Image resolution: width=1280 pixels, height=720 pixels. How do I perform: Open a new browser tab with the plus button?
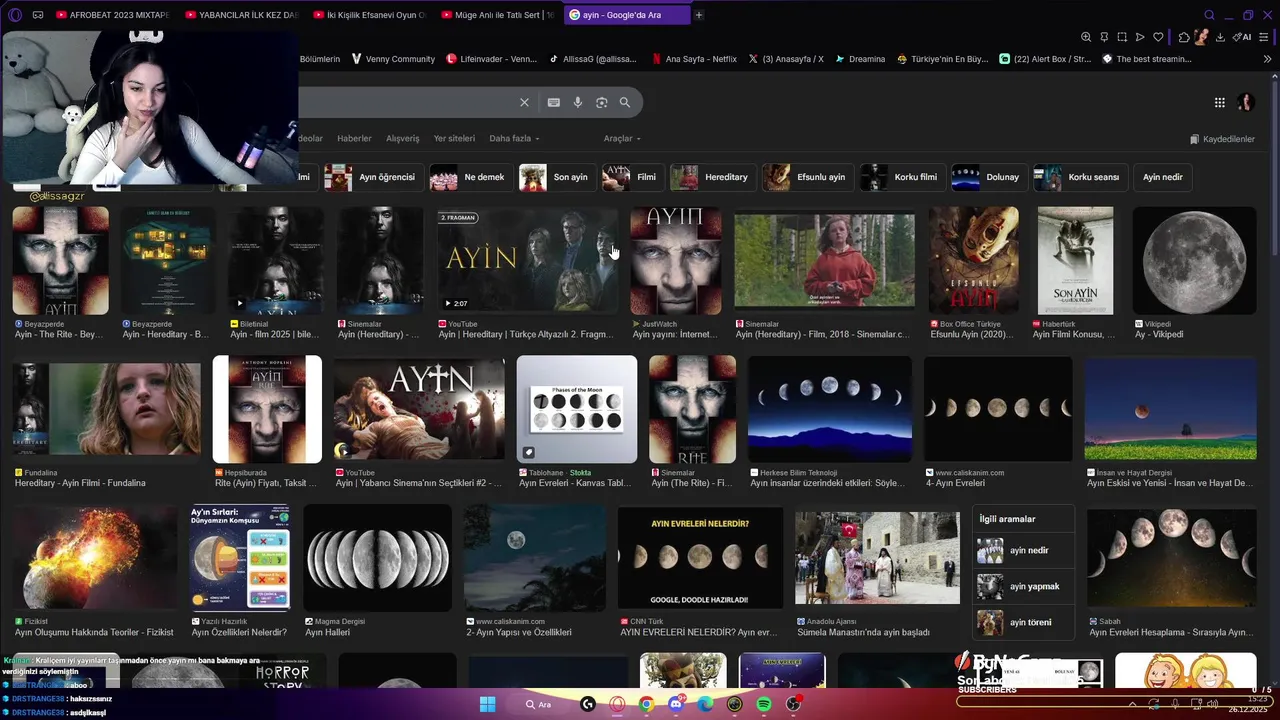click(698, 15)
